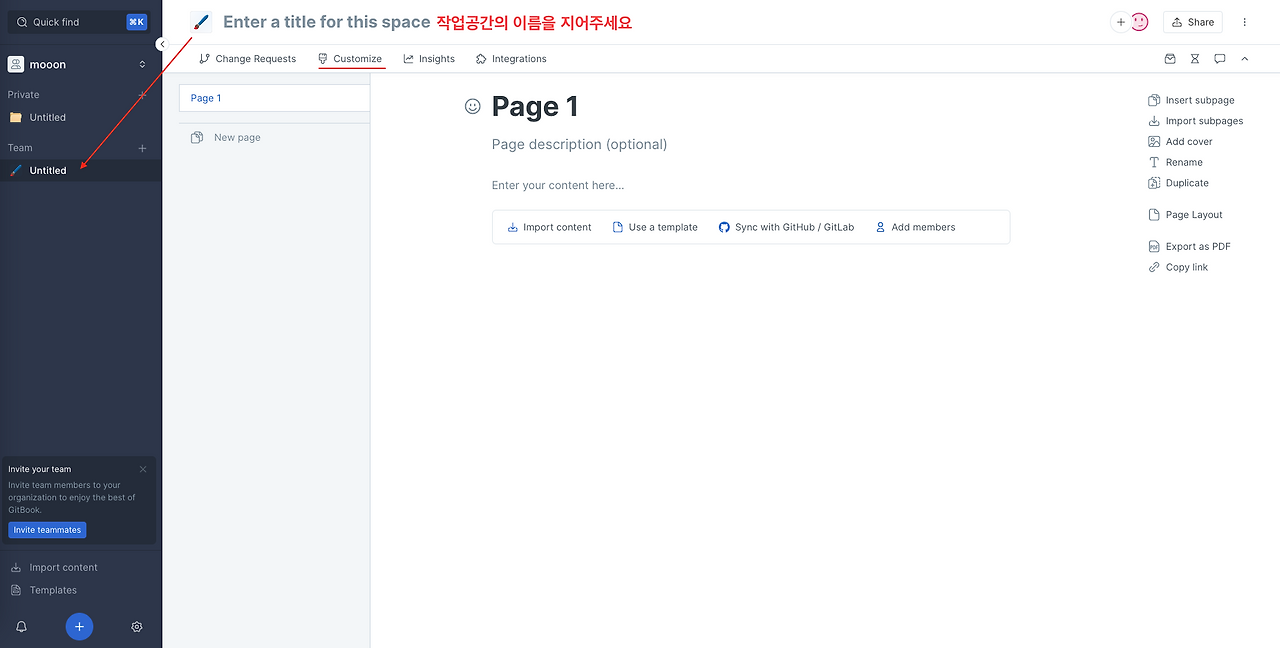Open the Integrations tab
Screen dimensions: 1280x648
pyautogui.click(x=511, y=58)
